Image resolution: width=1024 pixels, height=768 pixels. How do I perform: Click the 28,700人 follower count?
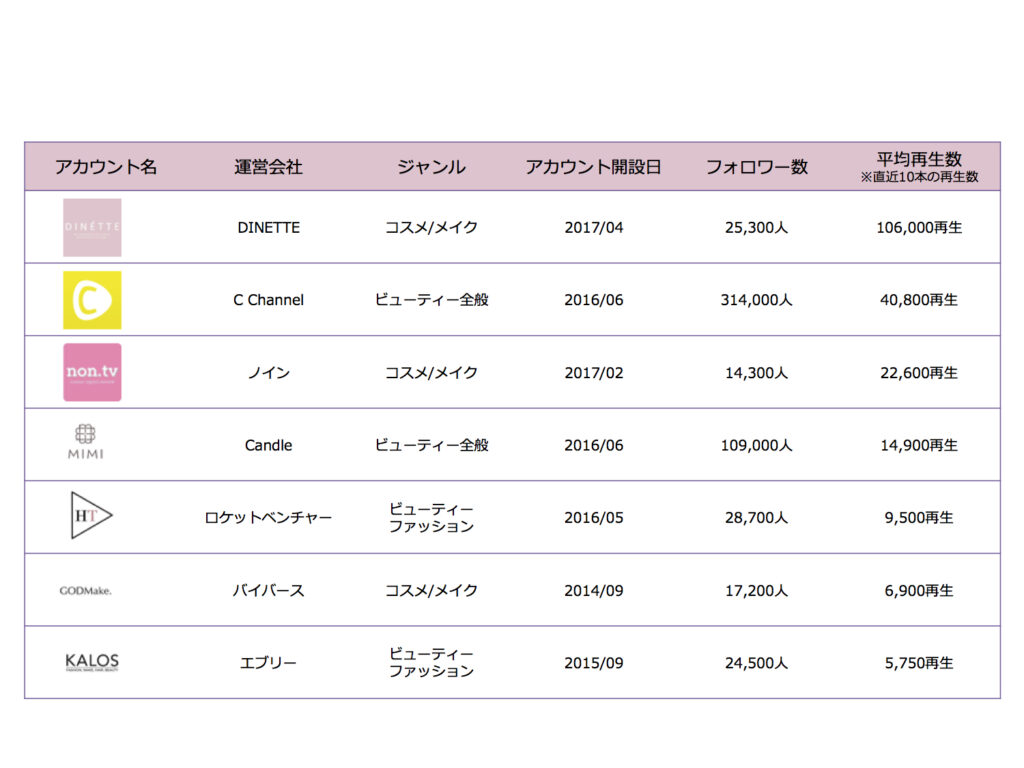pyautogui.click(x=756, y=518)
